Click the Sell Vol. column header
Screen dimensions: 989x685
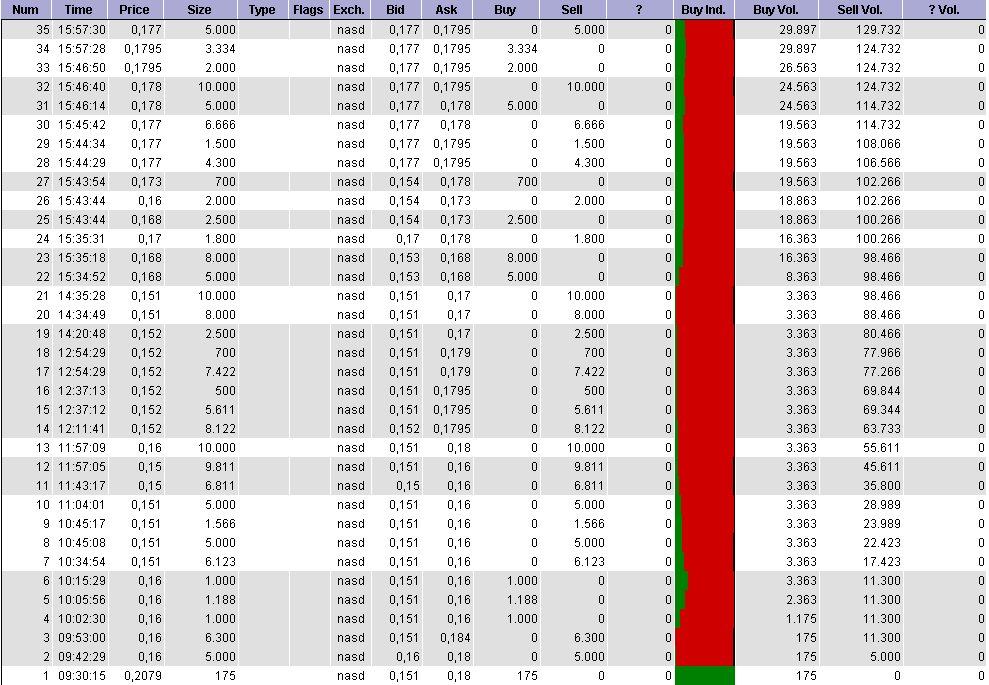click(x=862, y=10)
